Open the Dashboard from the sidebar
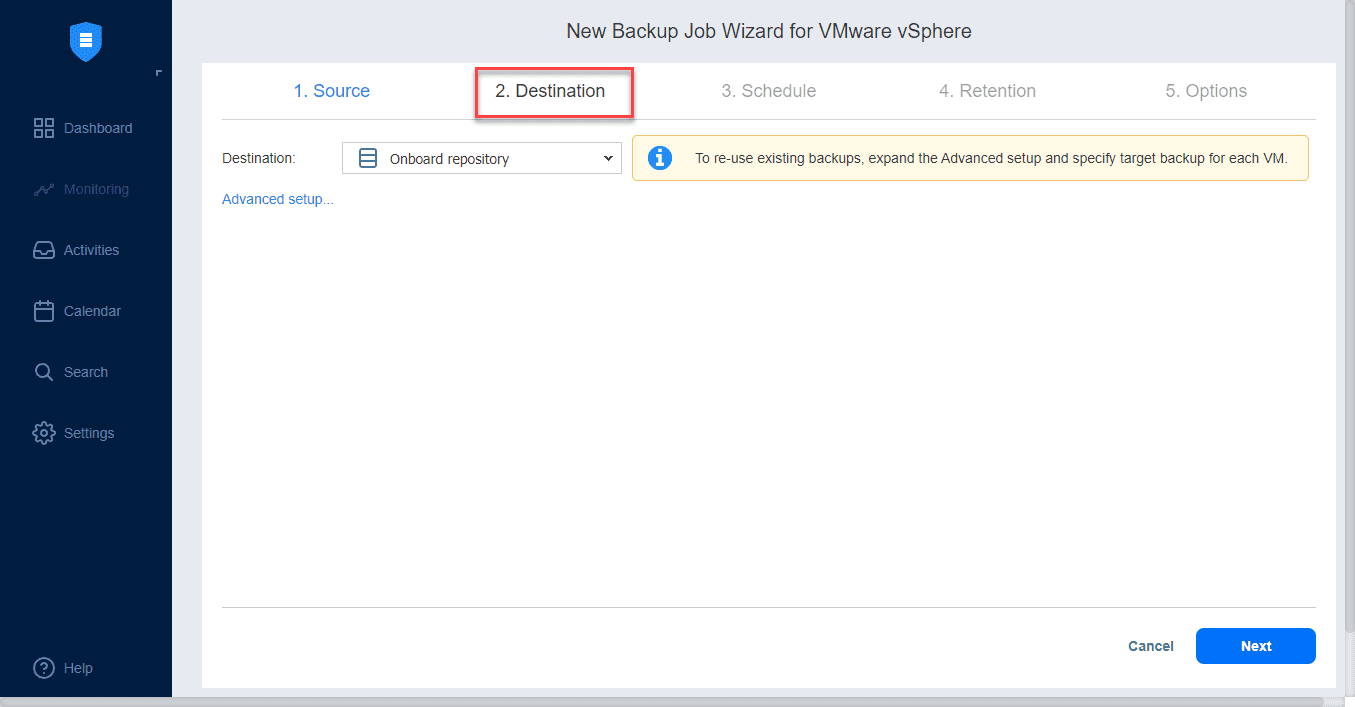 tap(86, 128)
